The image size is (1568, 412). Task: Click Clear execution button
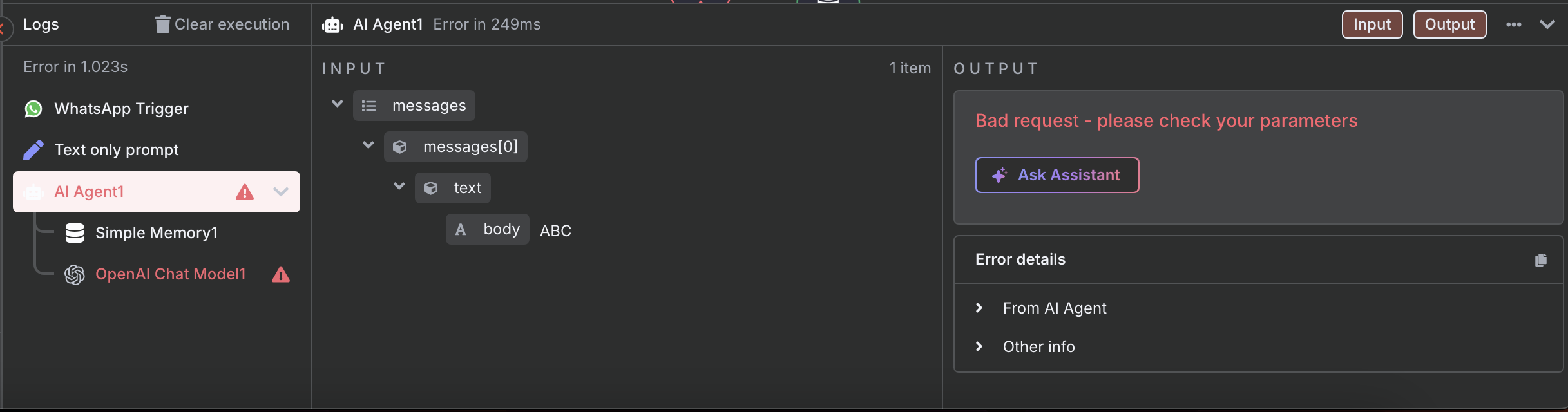click(x=222, y=24)
